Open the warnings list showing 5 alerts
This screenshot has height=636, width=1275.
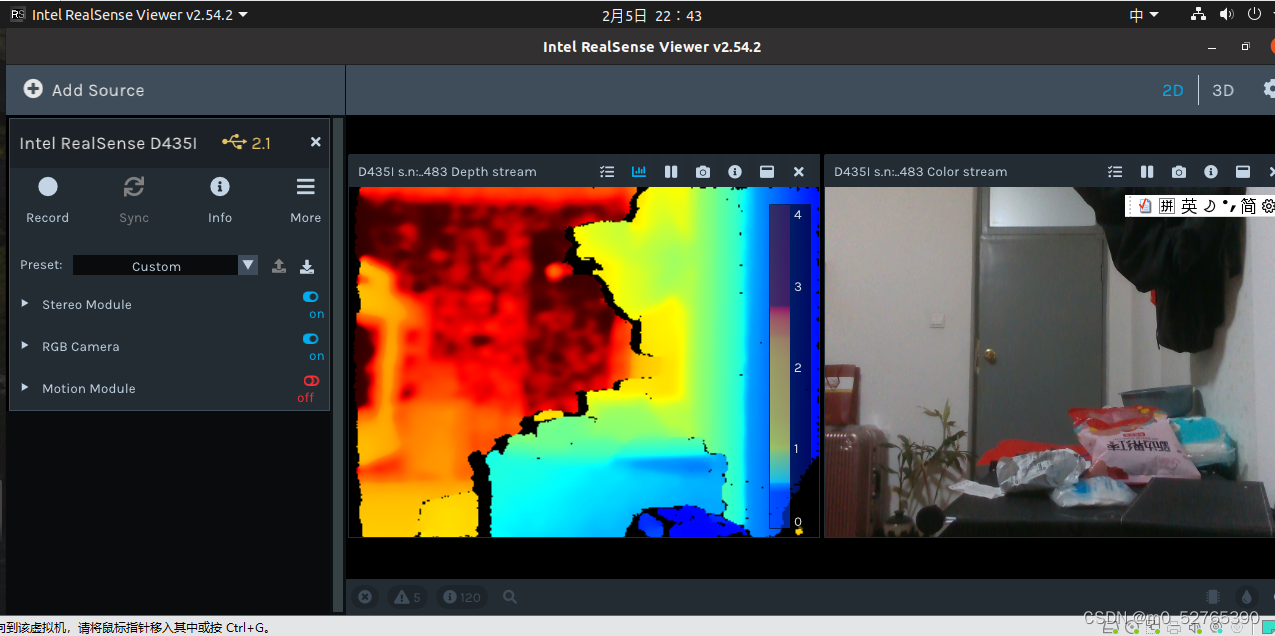point(407,596)
